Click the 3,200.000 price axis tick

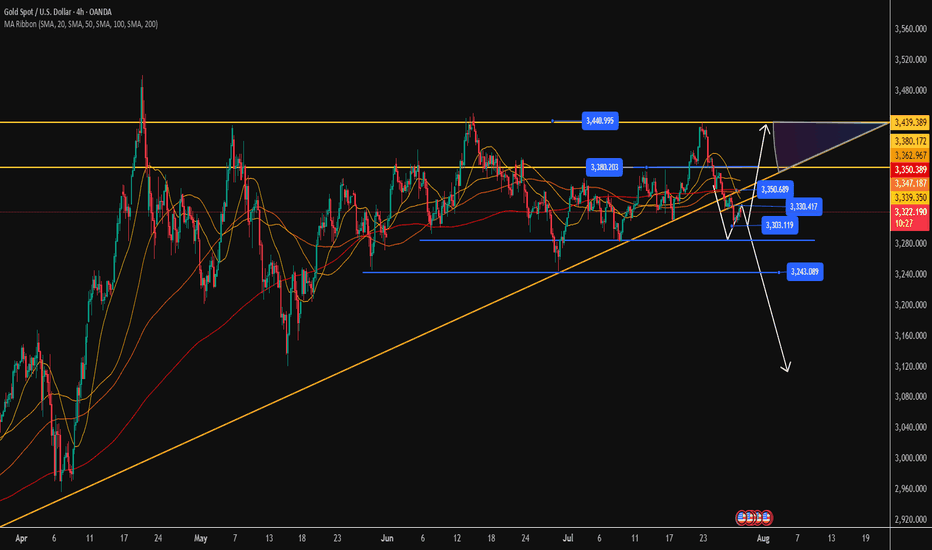910,304
